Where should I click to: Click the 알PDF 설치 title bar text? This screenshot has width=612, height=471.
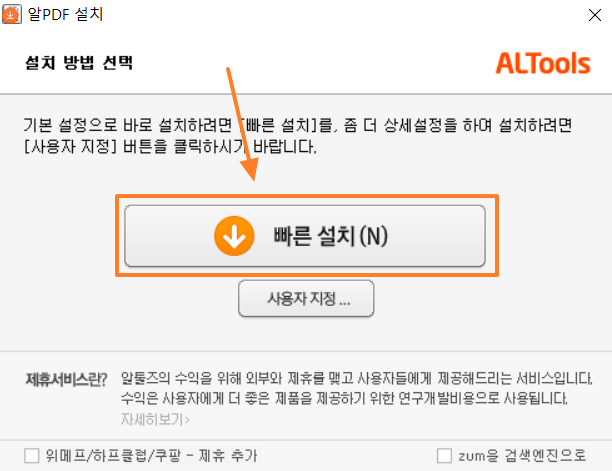click(66, 14)
